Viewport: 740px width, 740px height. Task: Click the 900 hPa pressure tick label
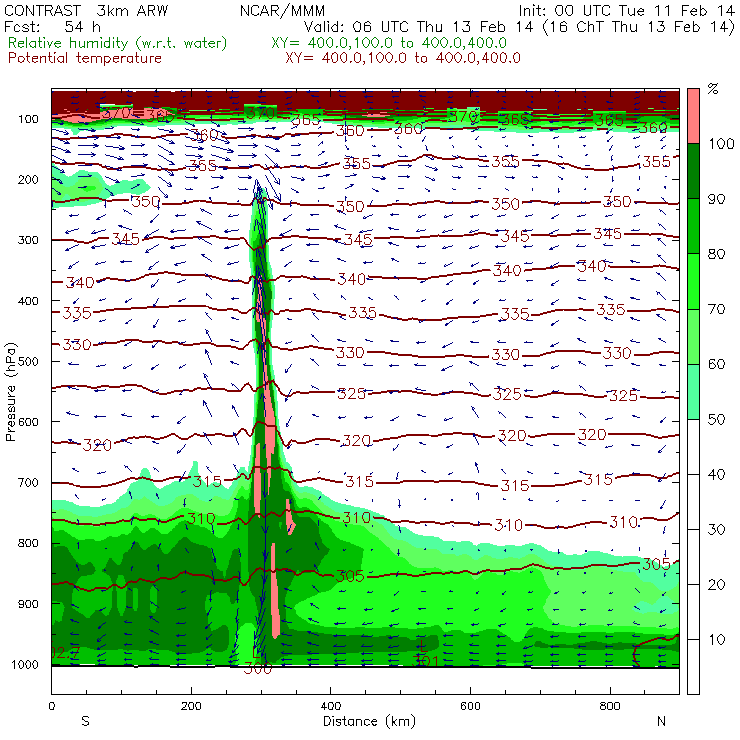click(28, 604)
